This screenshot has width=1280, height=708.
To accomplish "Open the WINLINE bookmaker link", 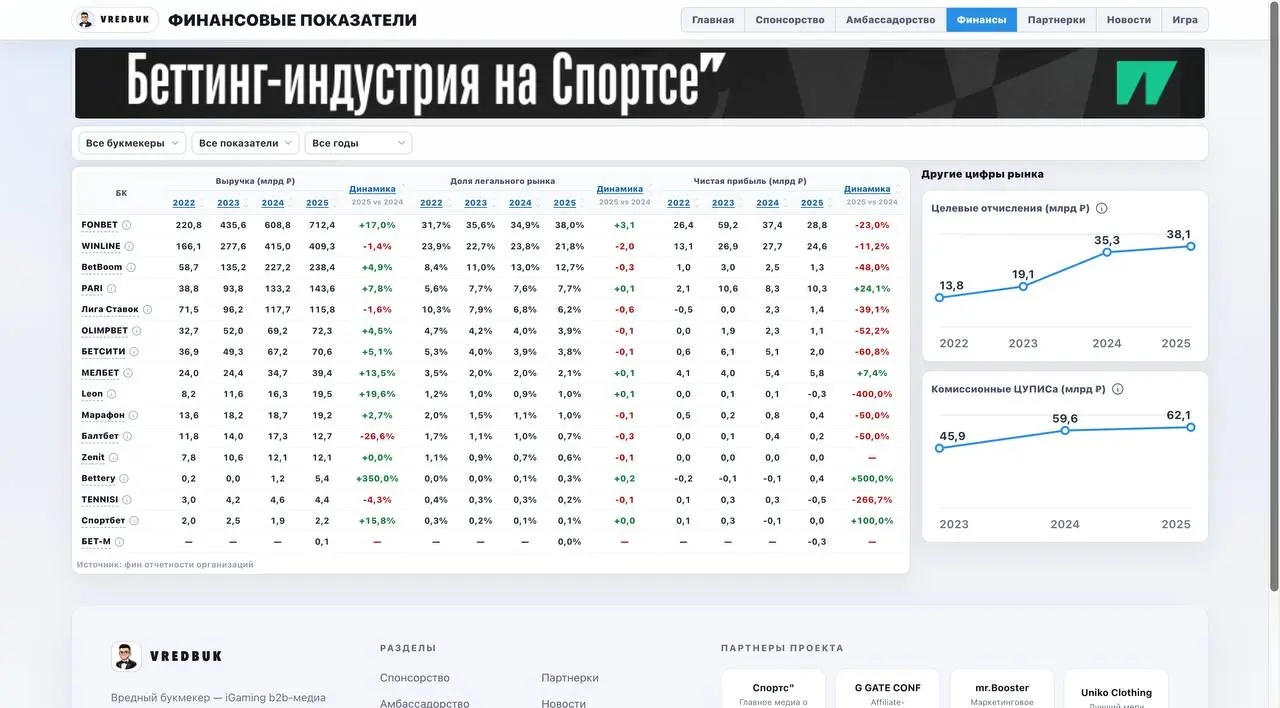I will click(101, 246).
